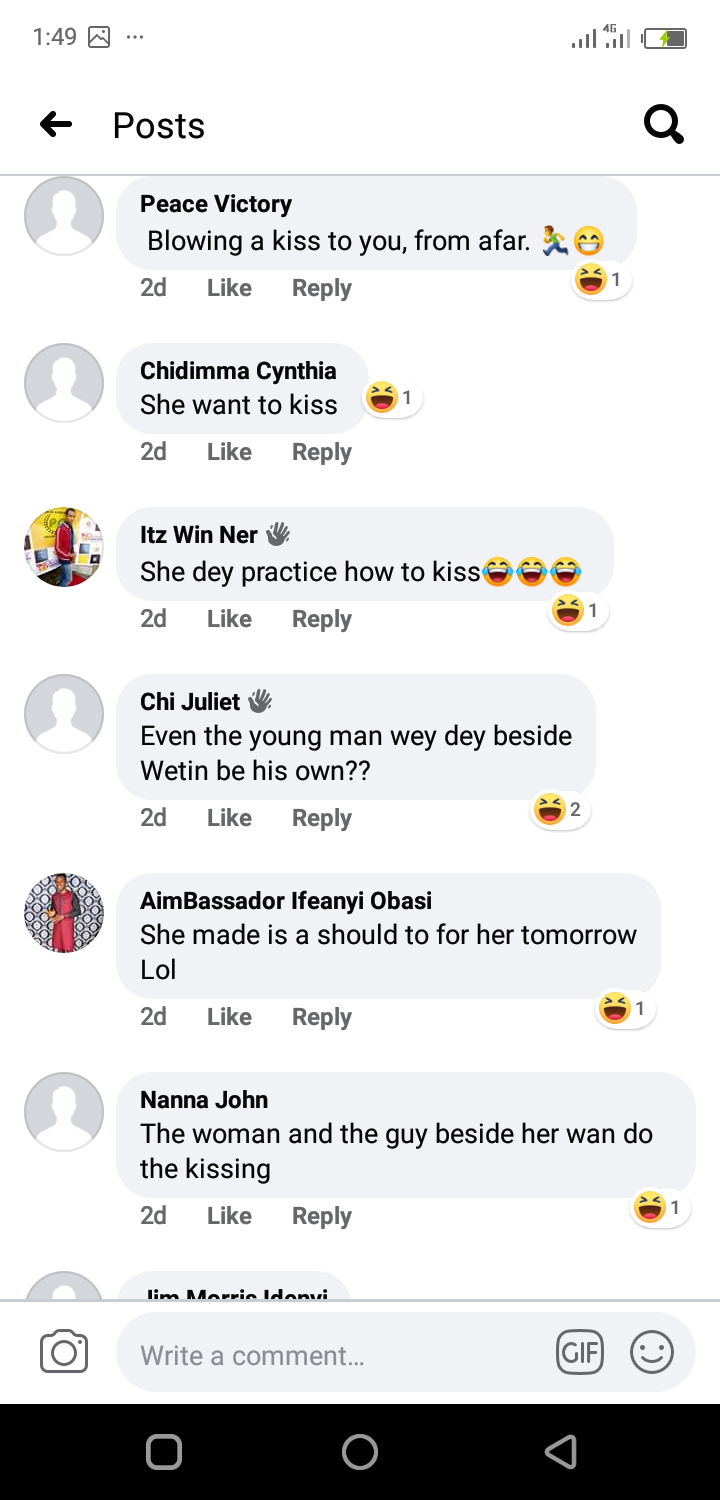
Task: Reply to Chi Juliet's comment
Action: tap(321, 818)
